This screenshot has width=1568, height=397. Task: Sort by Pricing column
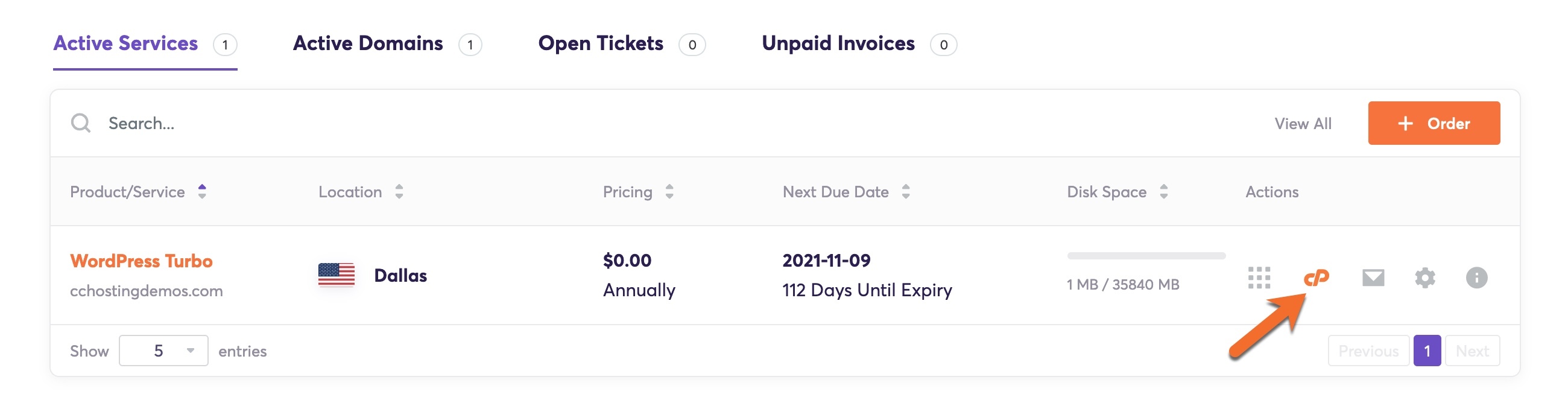click(669, 192)
